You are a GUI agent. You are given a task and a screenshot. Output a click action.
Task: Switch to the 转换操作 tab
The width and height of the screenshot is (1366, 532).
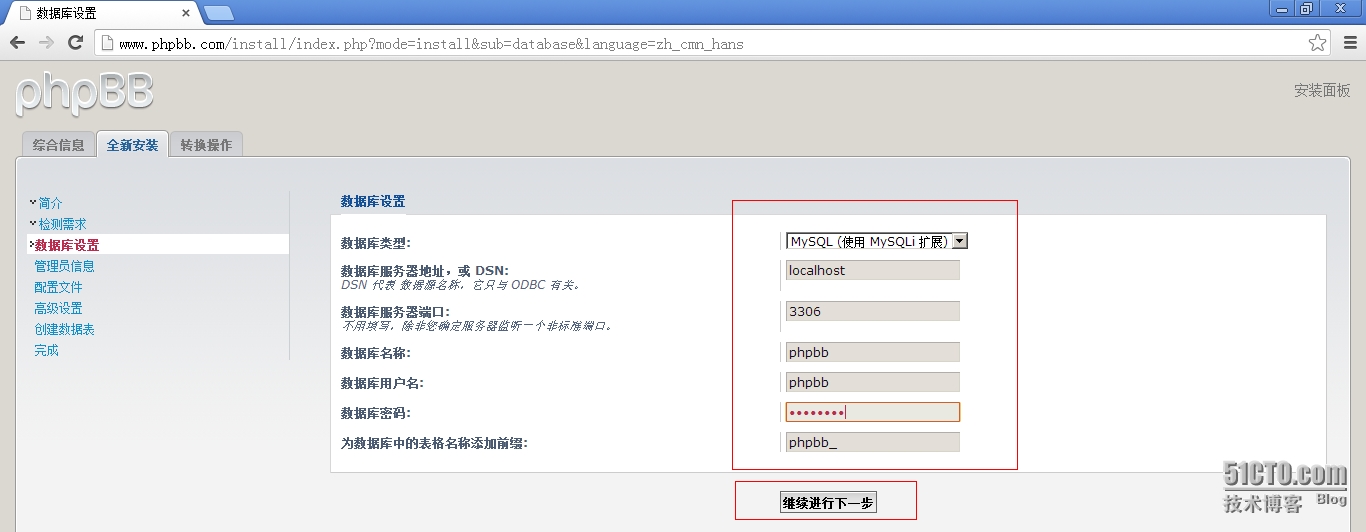click(206, 145)
